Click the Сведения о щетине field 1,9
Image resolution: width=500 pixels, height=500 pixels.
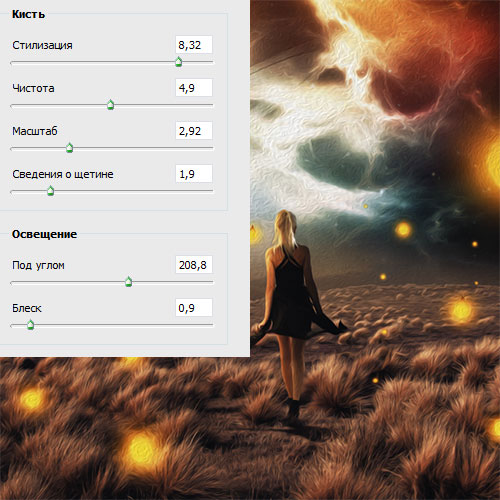click(194, 174)
